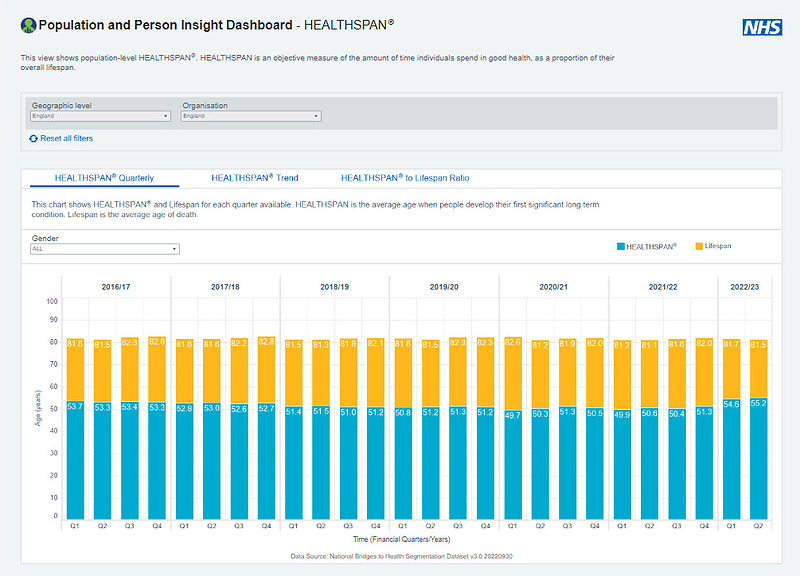
Task: Open the HEALTHSPAN to Lifespan Ratio tab
Action: (x=405, y=178)
